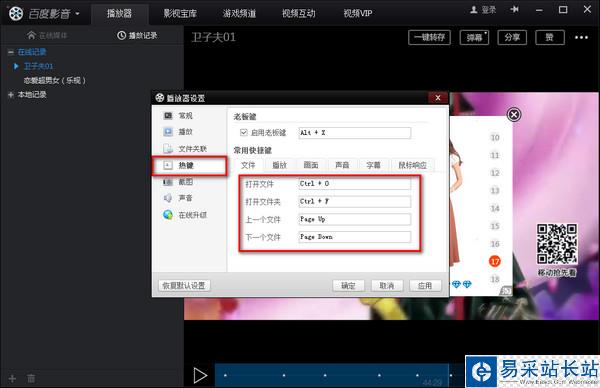Screen dimensions: 600x388
Task: Click the pin-to-top icon in title bar
Action: 514,10
